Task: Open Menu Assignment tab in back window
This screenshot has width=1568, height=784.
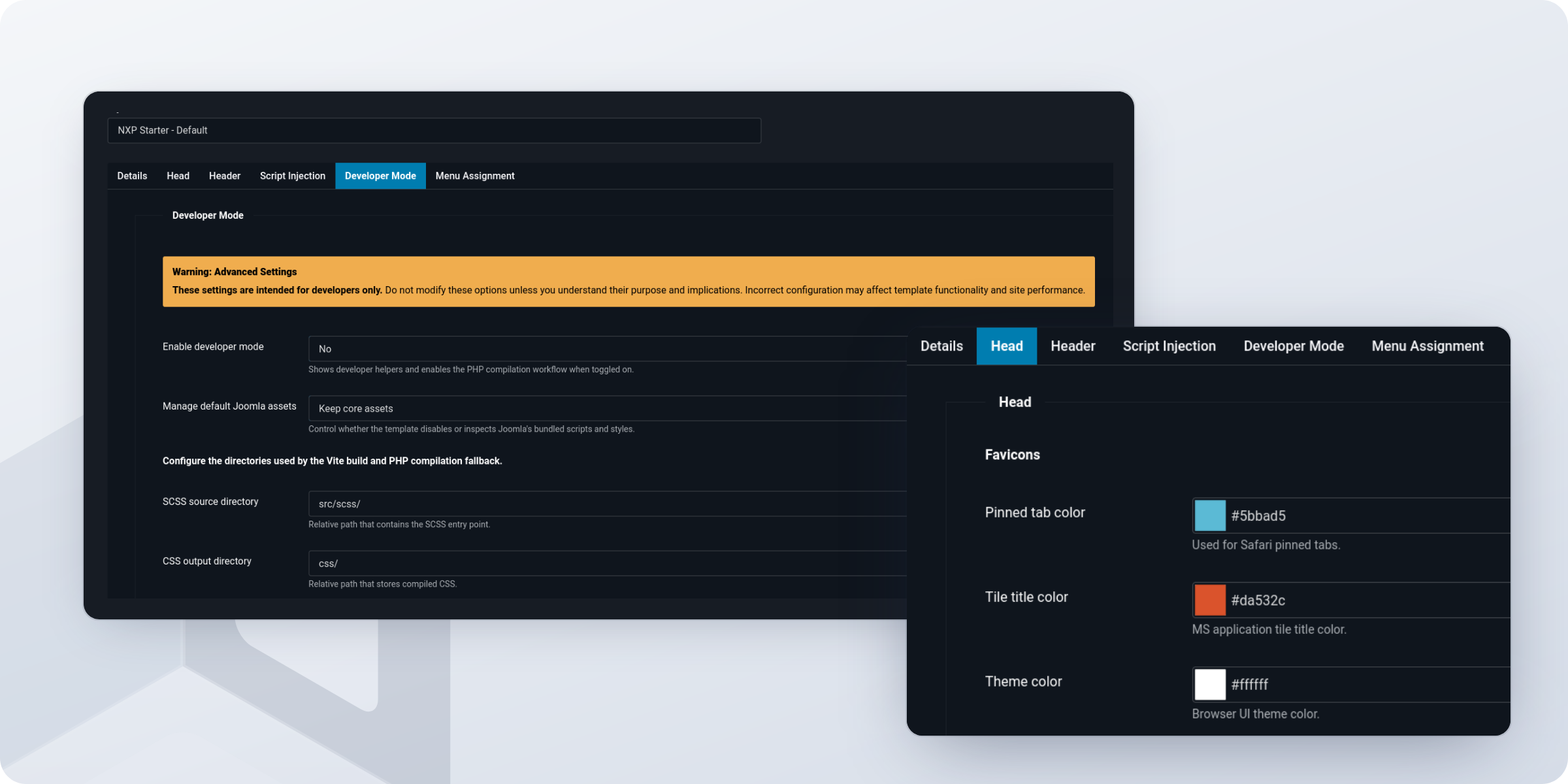Action: coord(475,176)
